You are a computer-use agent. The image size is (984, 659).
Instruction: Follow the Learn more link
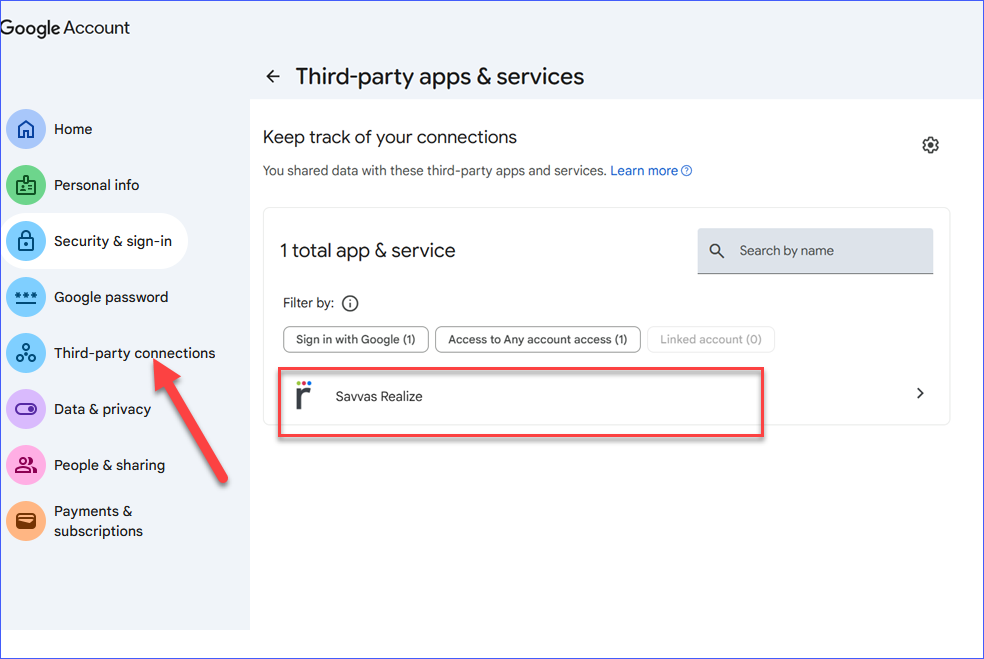(644, 171)
